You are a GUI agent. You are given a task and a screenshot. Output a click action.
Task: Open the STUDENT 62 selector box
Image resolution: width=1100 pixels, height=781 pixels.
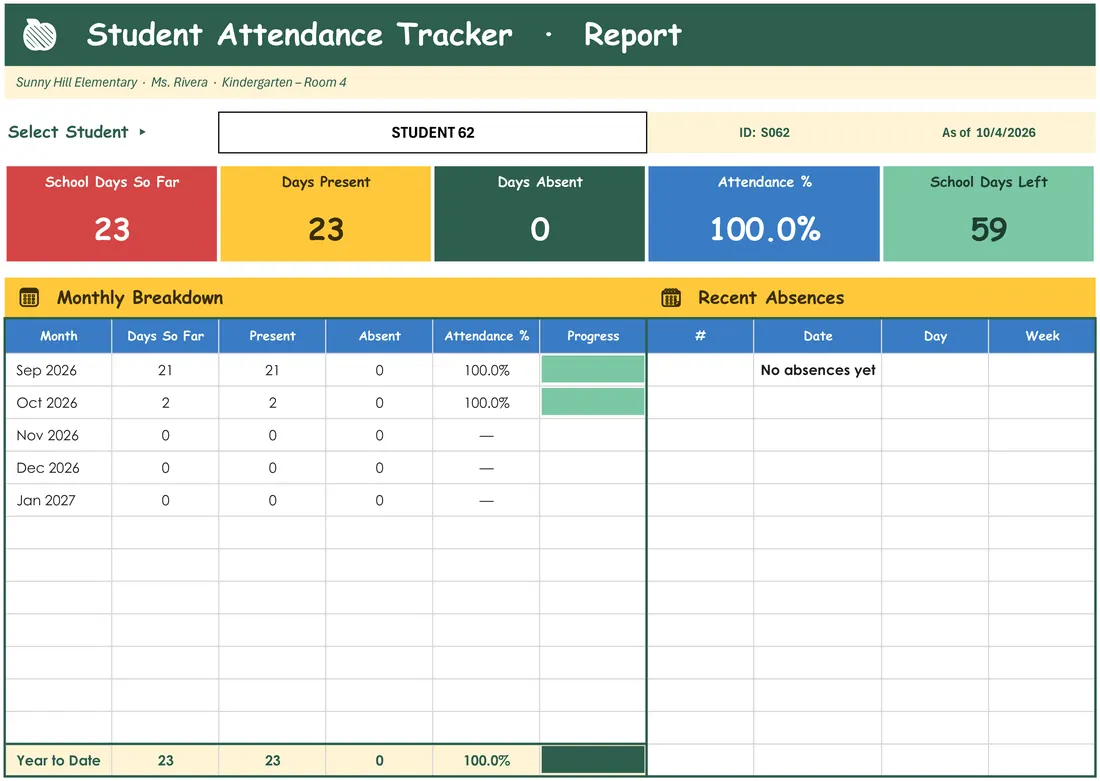click(x=432, y=133)
